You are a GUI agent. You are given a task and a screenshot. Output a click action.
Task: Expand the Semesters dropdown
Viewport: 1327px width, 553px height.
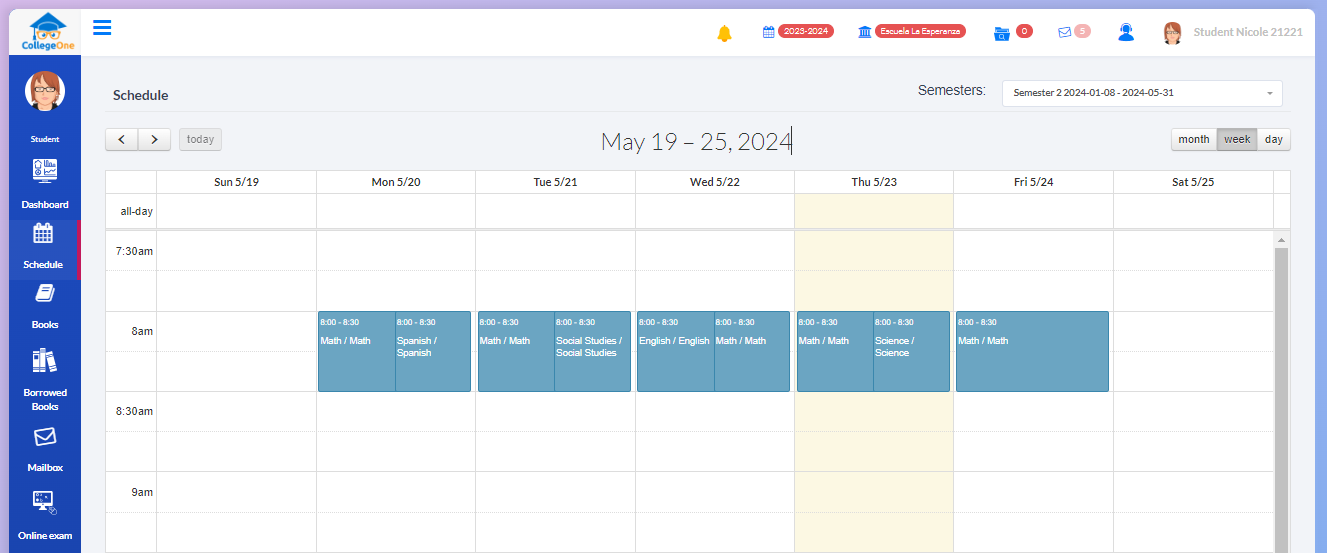[1142, 93]
